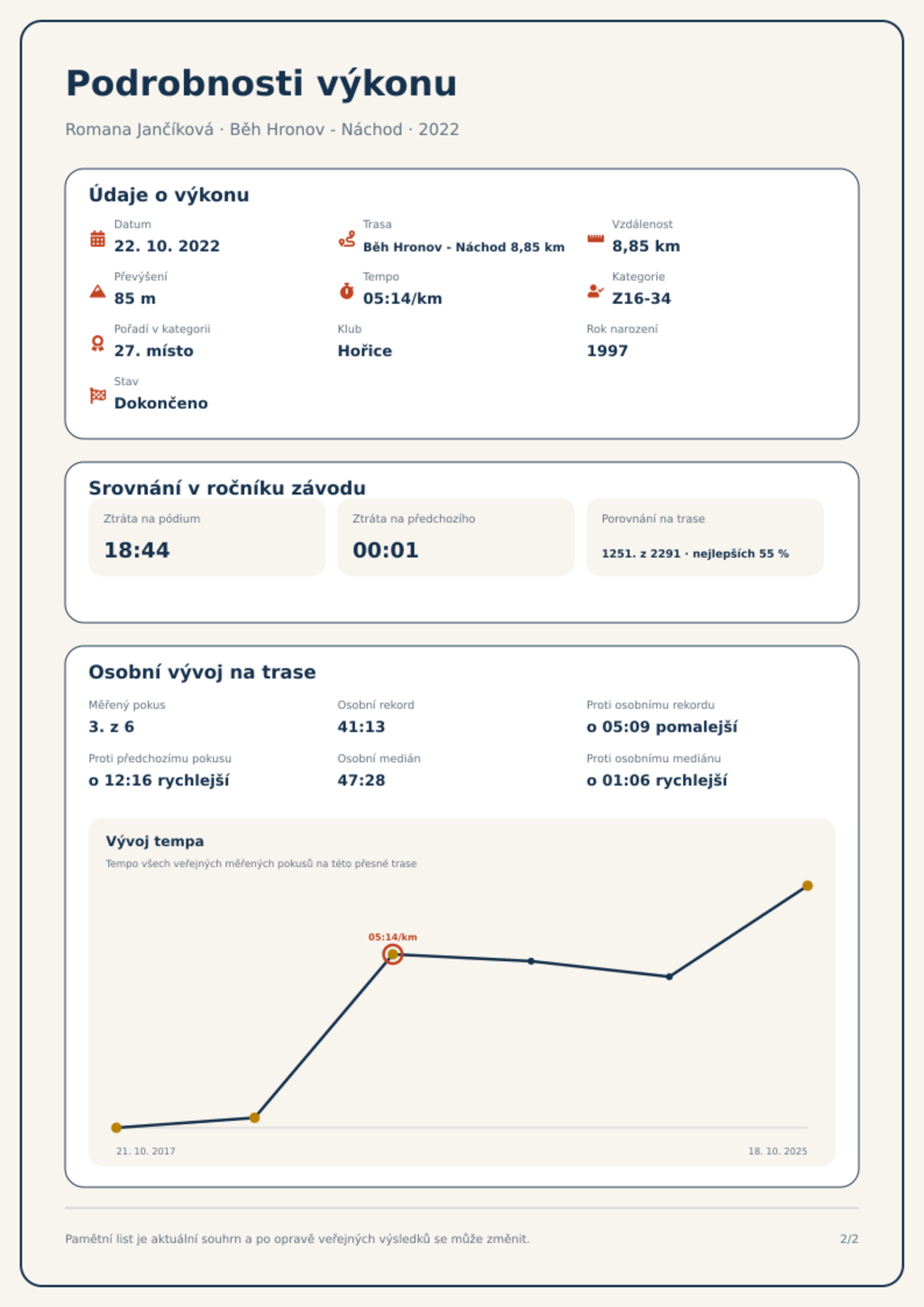Open the Ztráta na předchozího 00:01 card
The width and height of the screenshot is (924, 1307).
tap(456, 537)
